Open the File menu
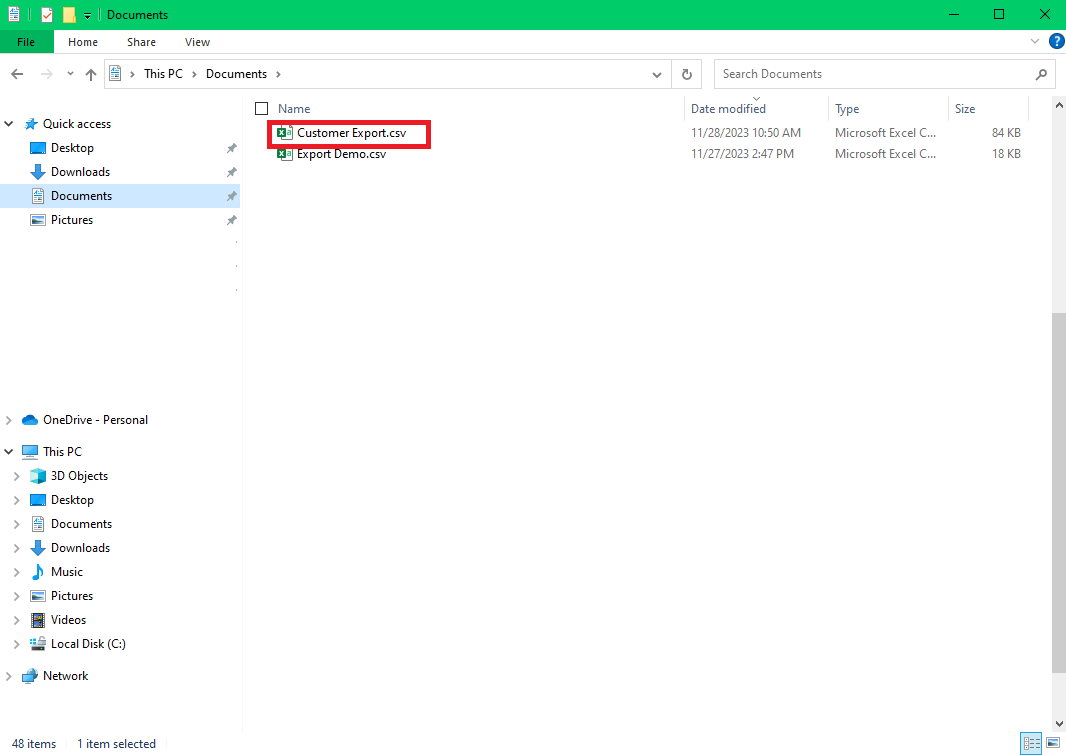Viewport: 1066px width, 755px height. pos(26,42)
